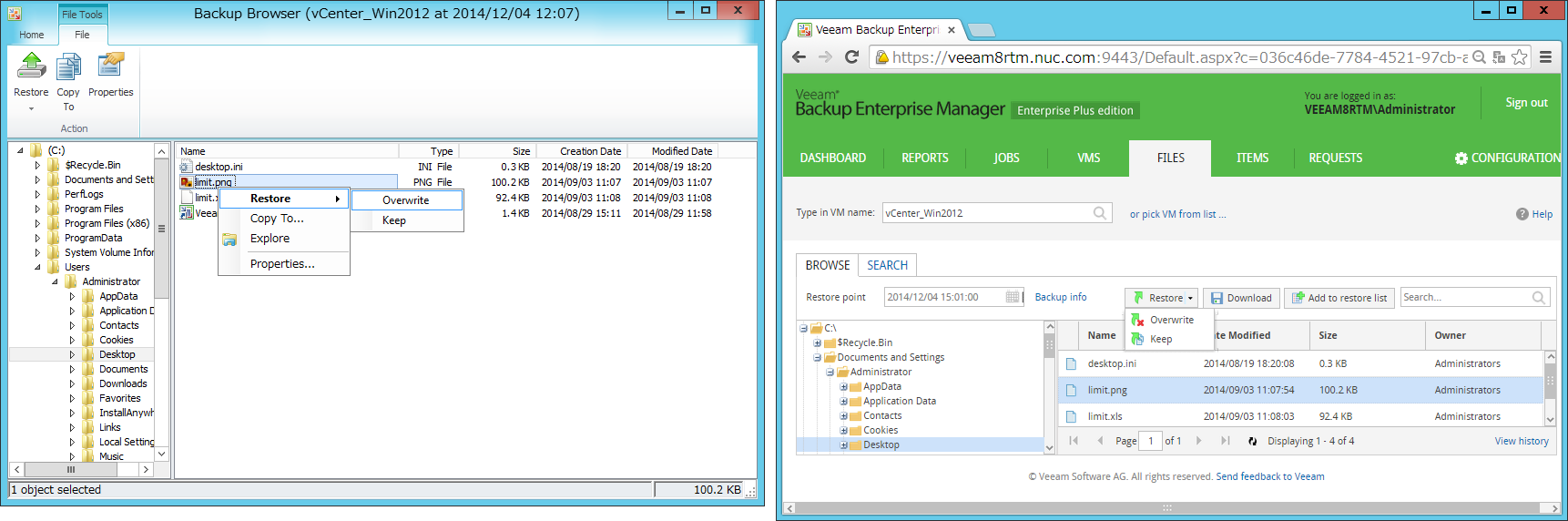Click the VM name search magnifier icon
Viewport: 1568px width, 521px height.
click(x=1100, y=213)
